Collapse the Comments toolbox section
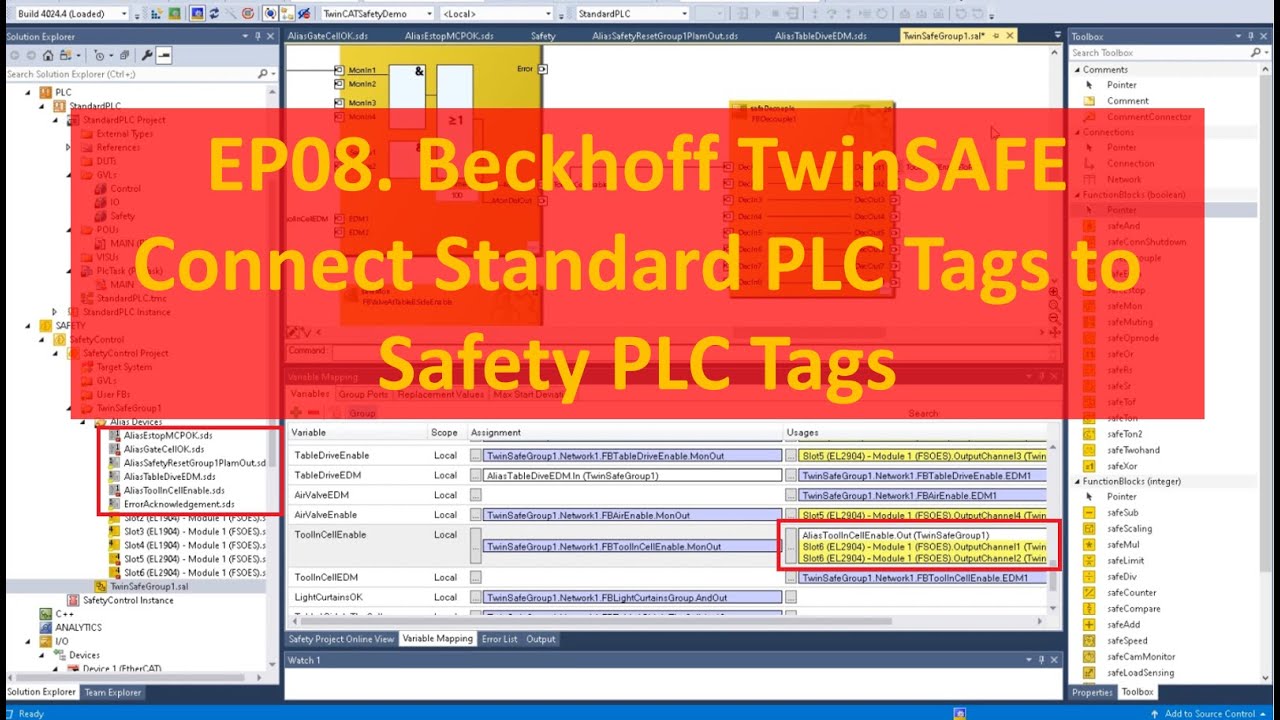Image resolution: width=1280 pixels, height=720 pixels. [1076, 70]
